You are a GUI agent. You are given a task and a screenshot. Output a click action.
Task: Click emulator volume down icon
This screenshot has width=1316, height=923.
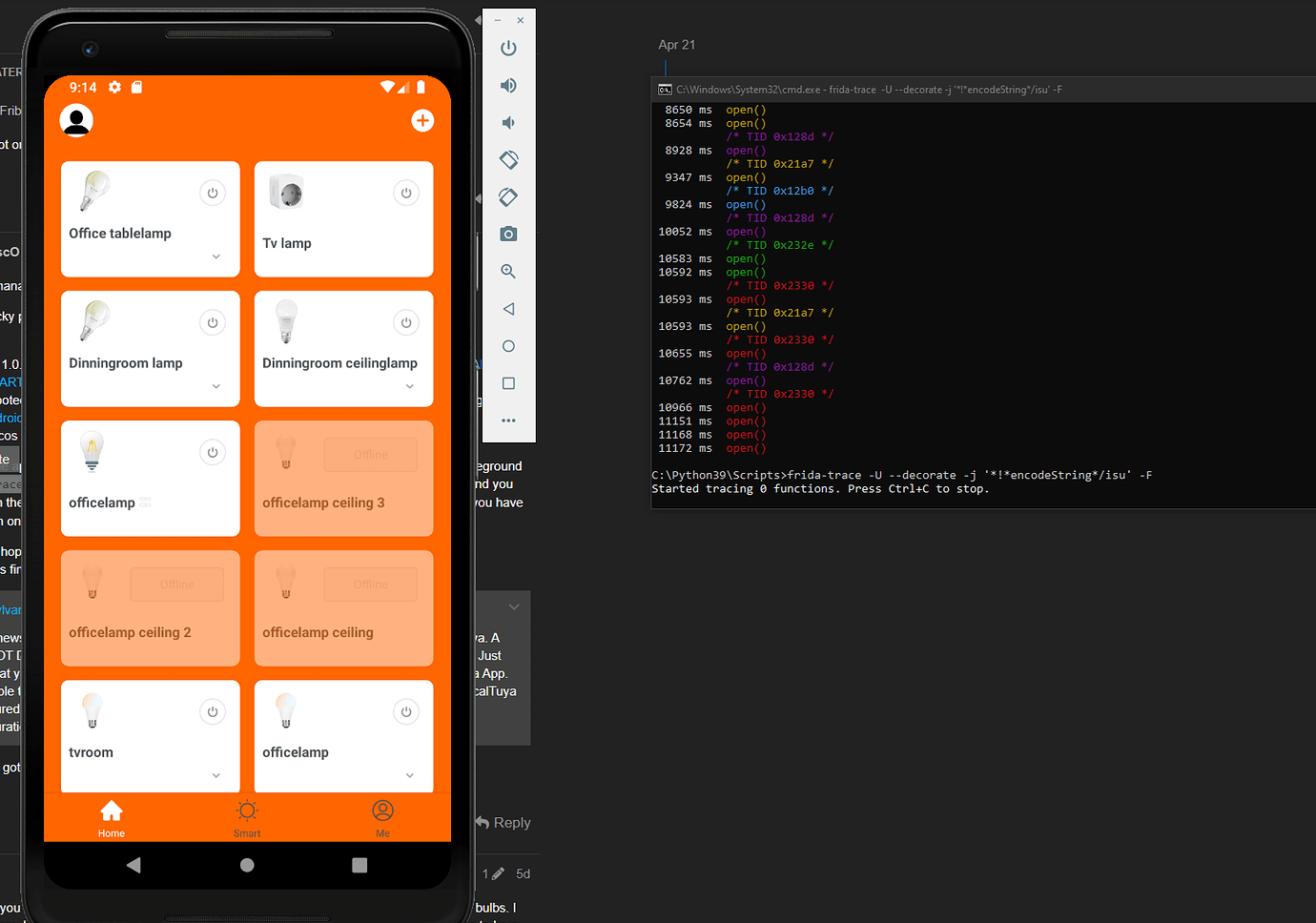coord(508,122)
